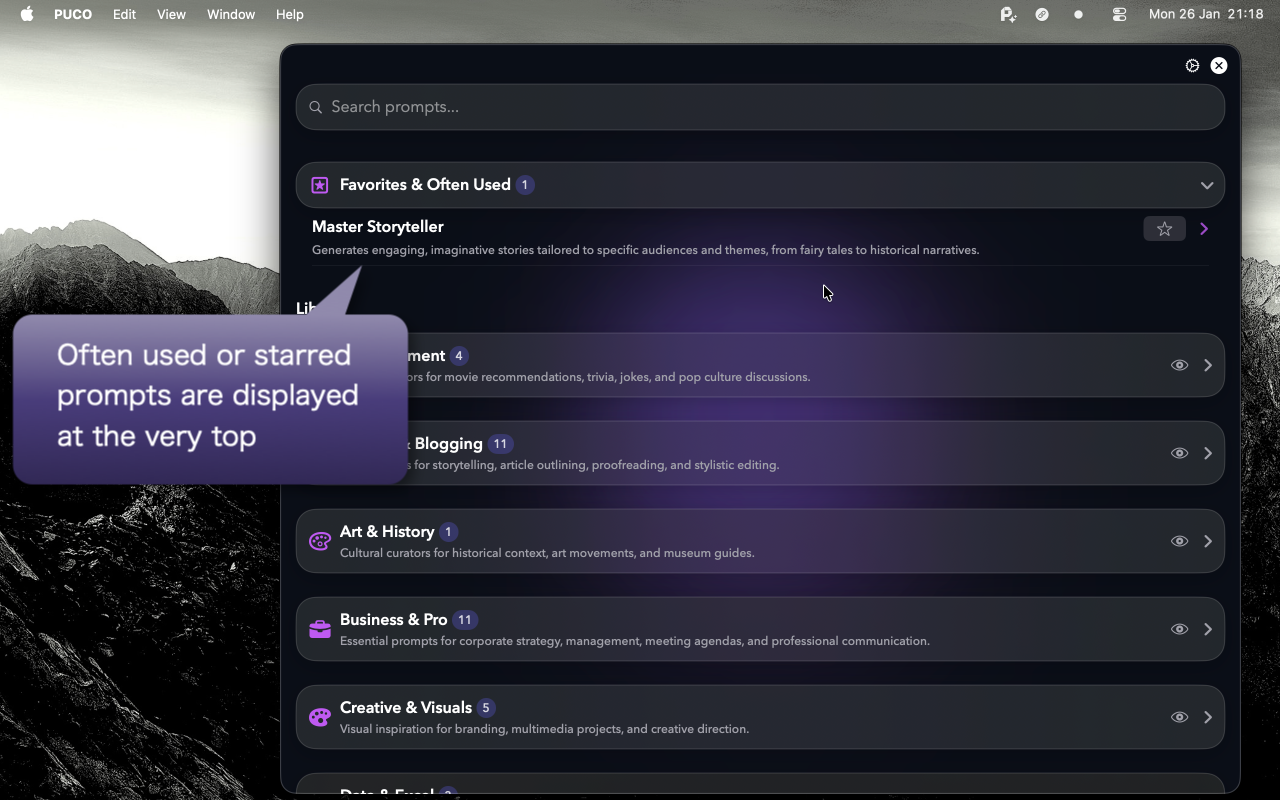
Task: Click the palette icon beside Art & History
Action: [x=320, y=541]
